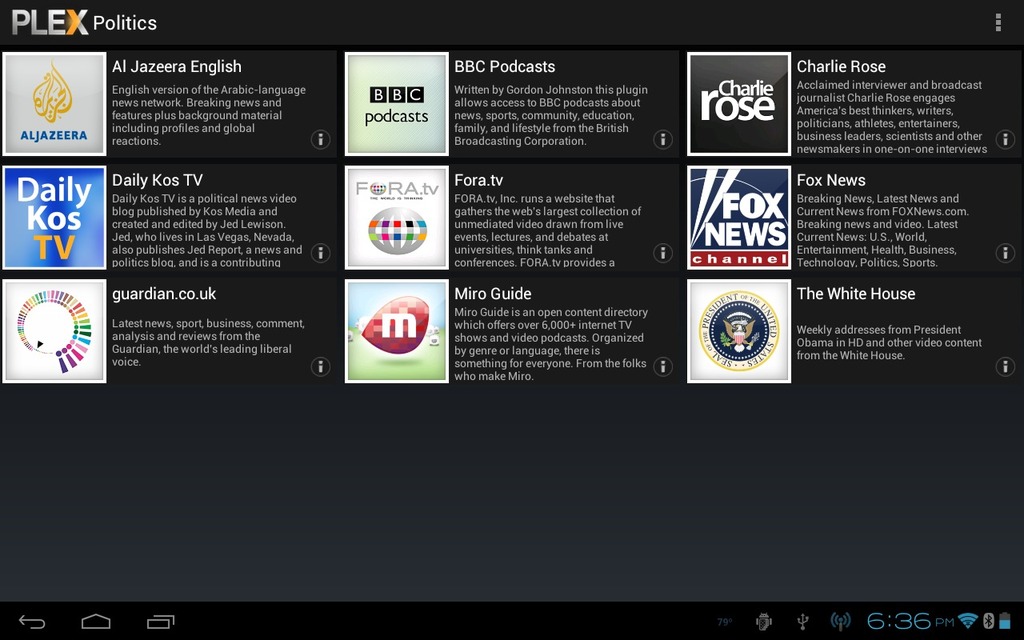This screenshot has height=640, width=1024.
Task: Show Fora.tv channel details icon
Action: (662, 253)
